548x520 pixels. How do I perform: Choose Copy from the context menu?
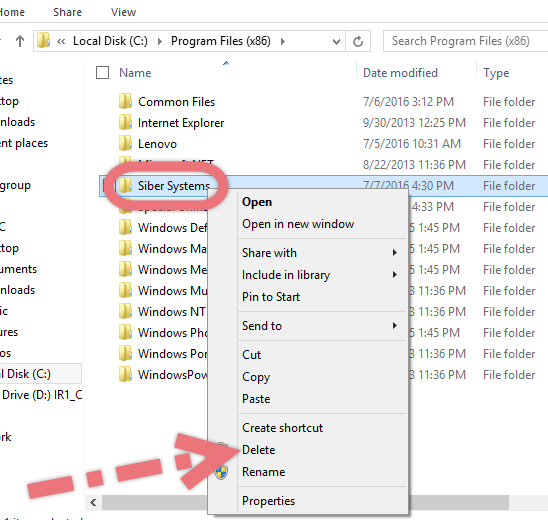[256, 377]
